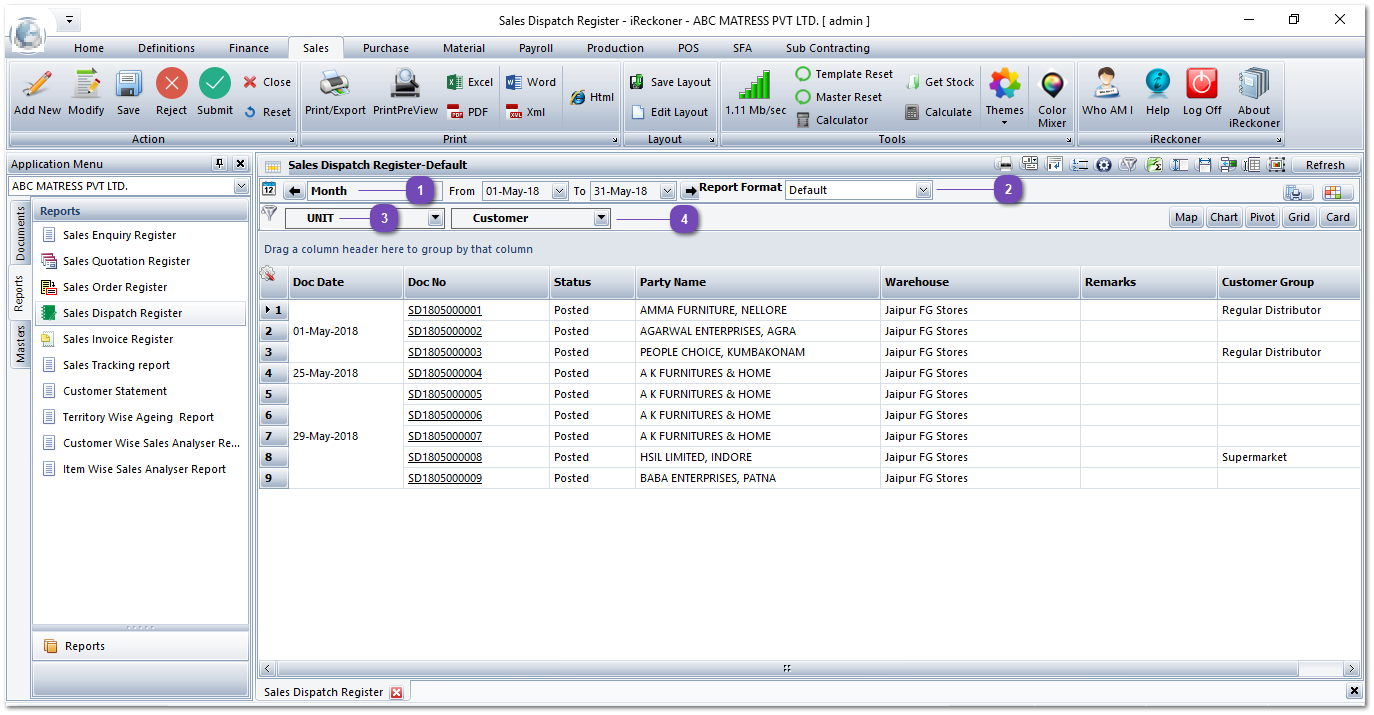Click the Refresh button
Viewport: 1374px width, 715px height.
(1325, 164)
